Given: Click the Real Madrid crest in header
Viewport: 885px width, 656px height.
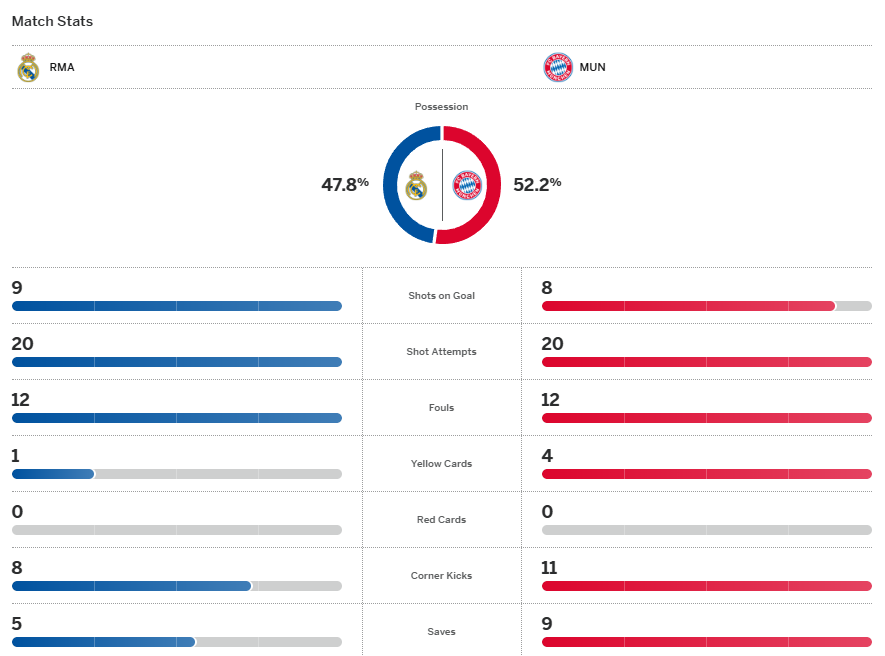Looking at the screenshot, I should click(28, 68).
